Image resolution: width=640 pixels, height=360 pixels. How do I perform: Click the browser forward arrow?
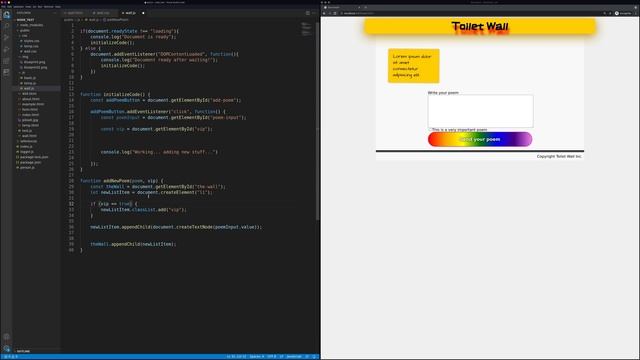[330, 13]
